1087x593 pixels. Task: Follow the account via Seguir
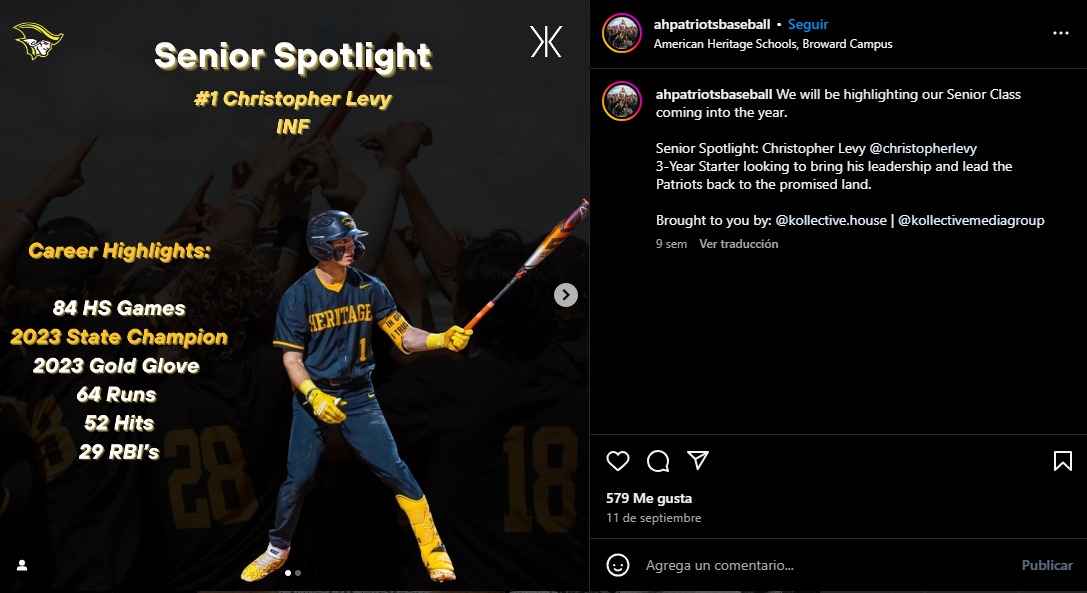[808, 24]
